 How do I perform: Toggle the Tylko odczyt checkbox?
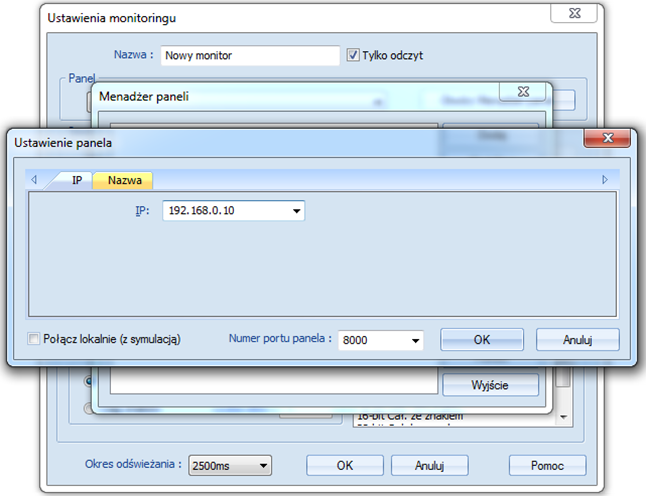click(x=353, y=55)
